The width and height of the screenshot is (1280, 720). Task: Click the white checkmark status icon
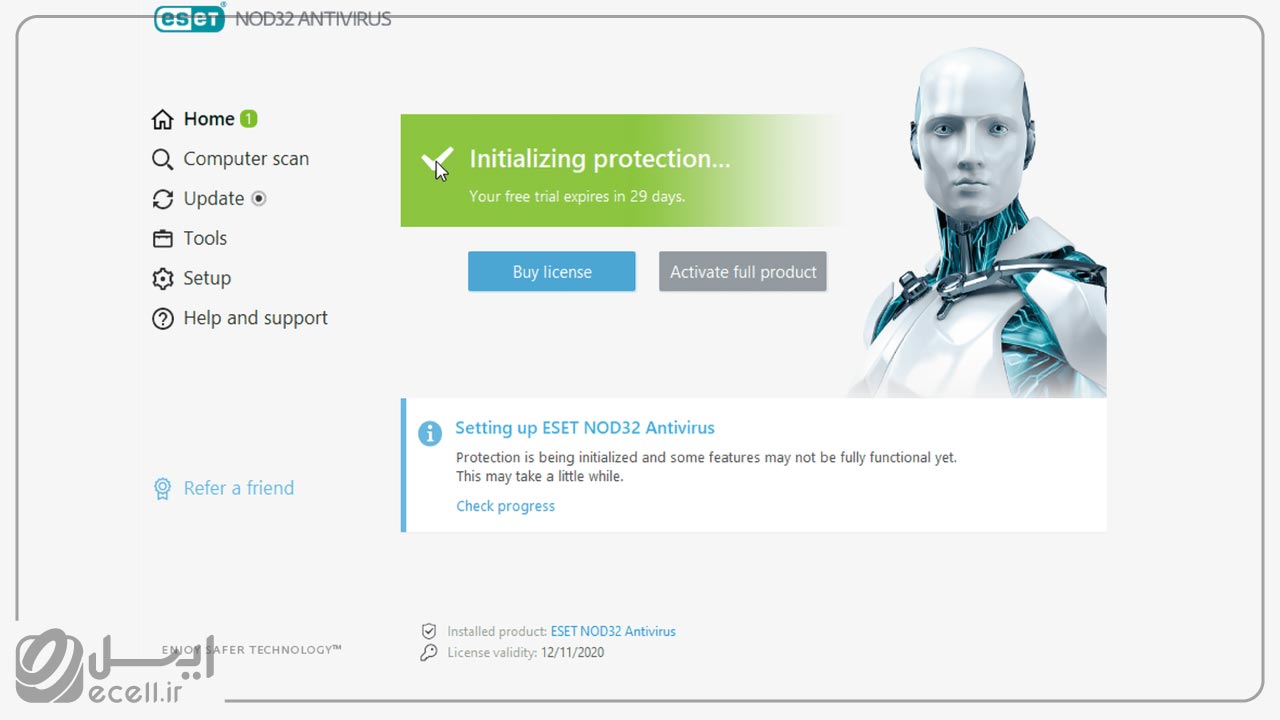(437, 160)
